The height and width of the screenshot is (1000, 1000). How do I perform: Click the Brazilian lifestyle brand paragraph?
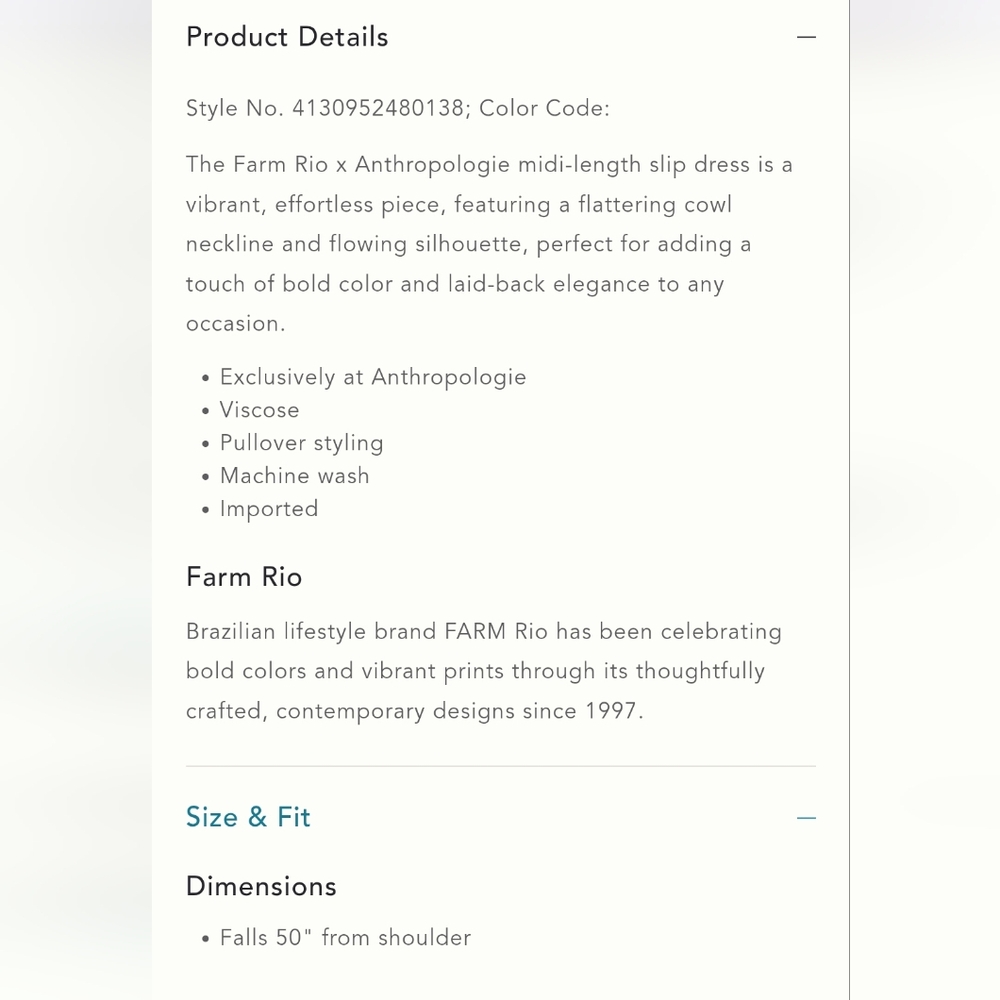[484, 671]
